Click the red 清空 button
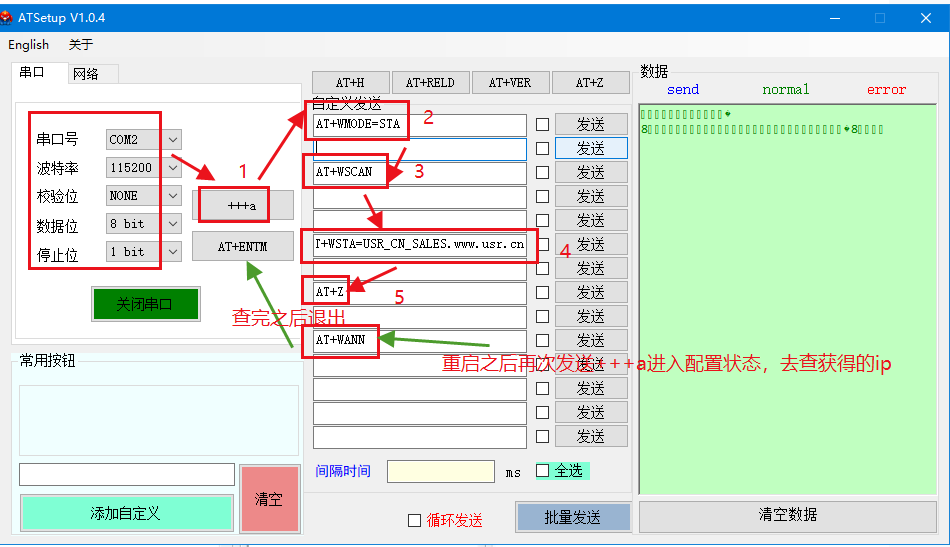Image resolution: width=950 pixels, height=547 pixels. point(270,499)
